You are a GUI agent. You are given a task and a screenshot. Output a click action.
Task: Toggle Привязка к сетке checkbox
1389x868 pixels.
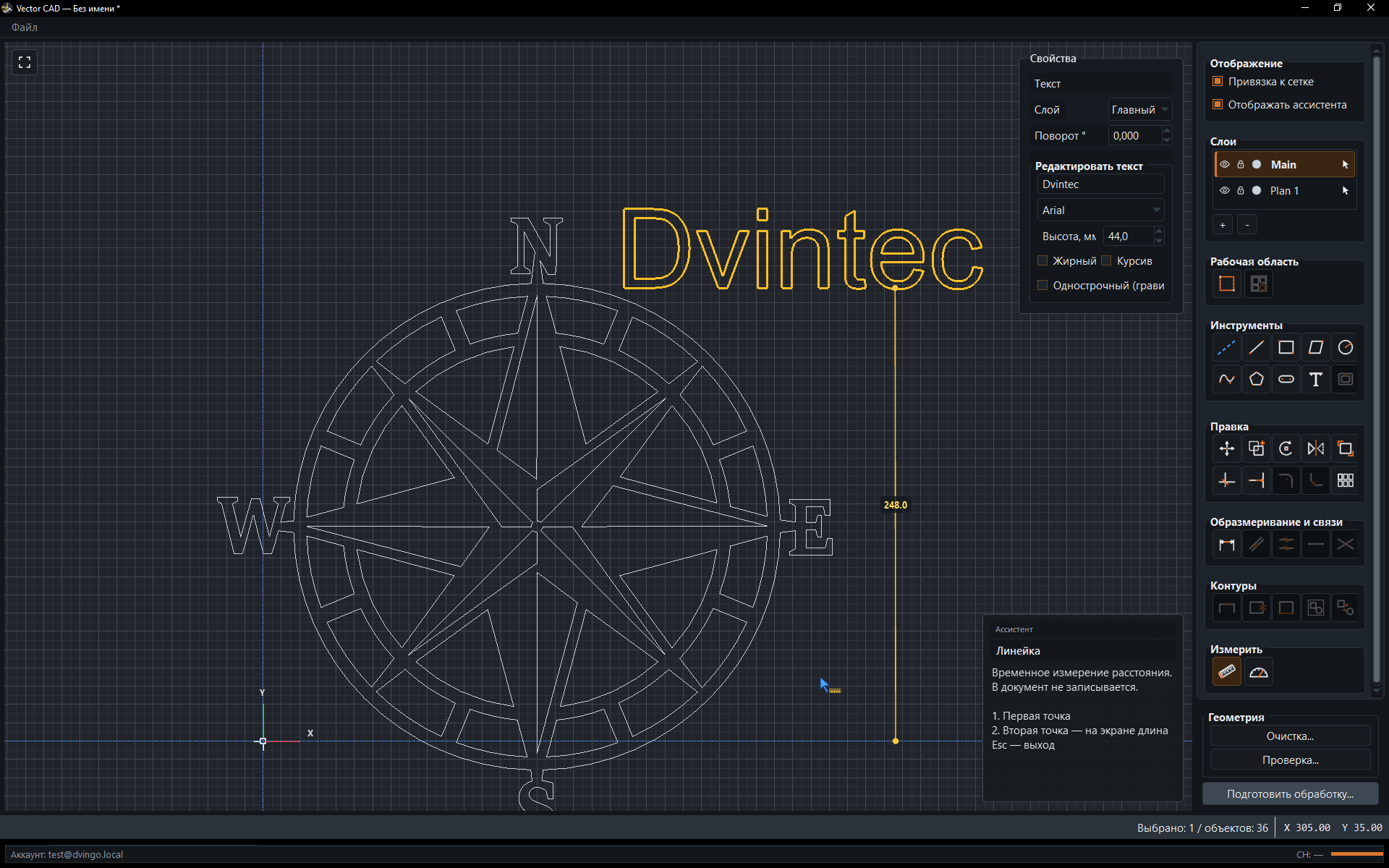pos(1218,81)
